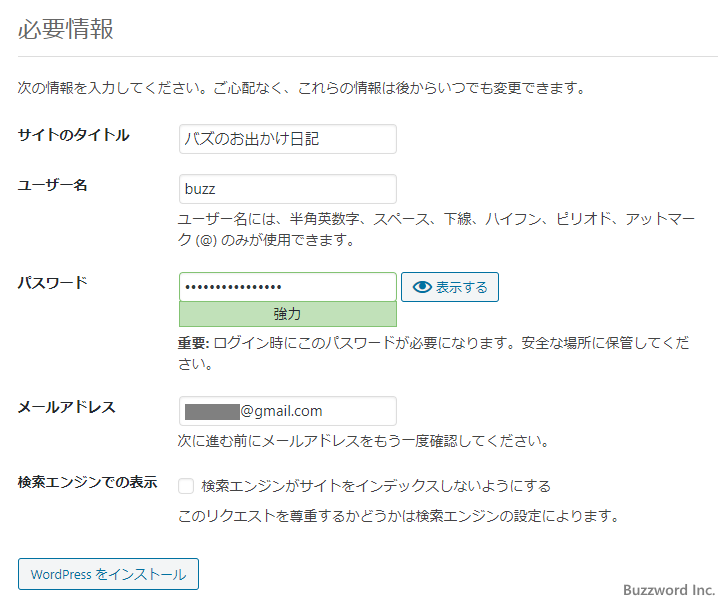This screenshot has width=728, height=608.
Task: Click the メールアドレス field label
Action: coord(67,407)
